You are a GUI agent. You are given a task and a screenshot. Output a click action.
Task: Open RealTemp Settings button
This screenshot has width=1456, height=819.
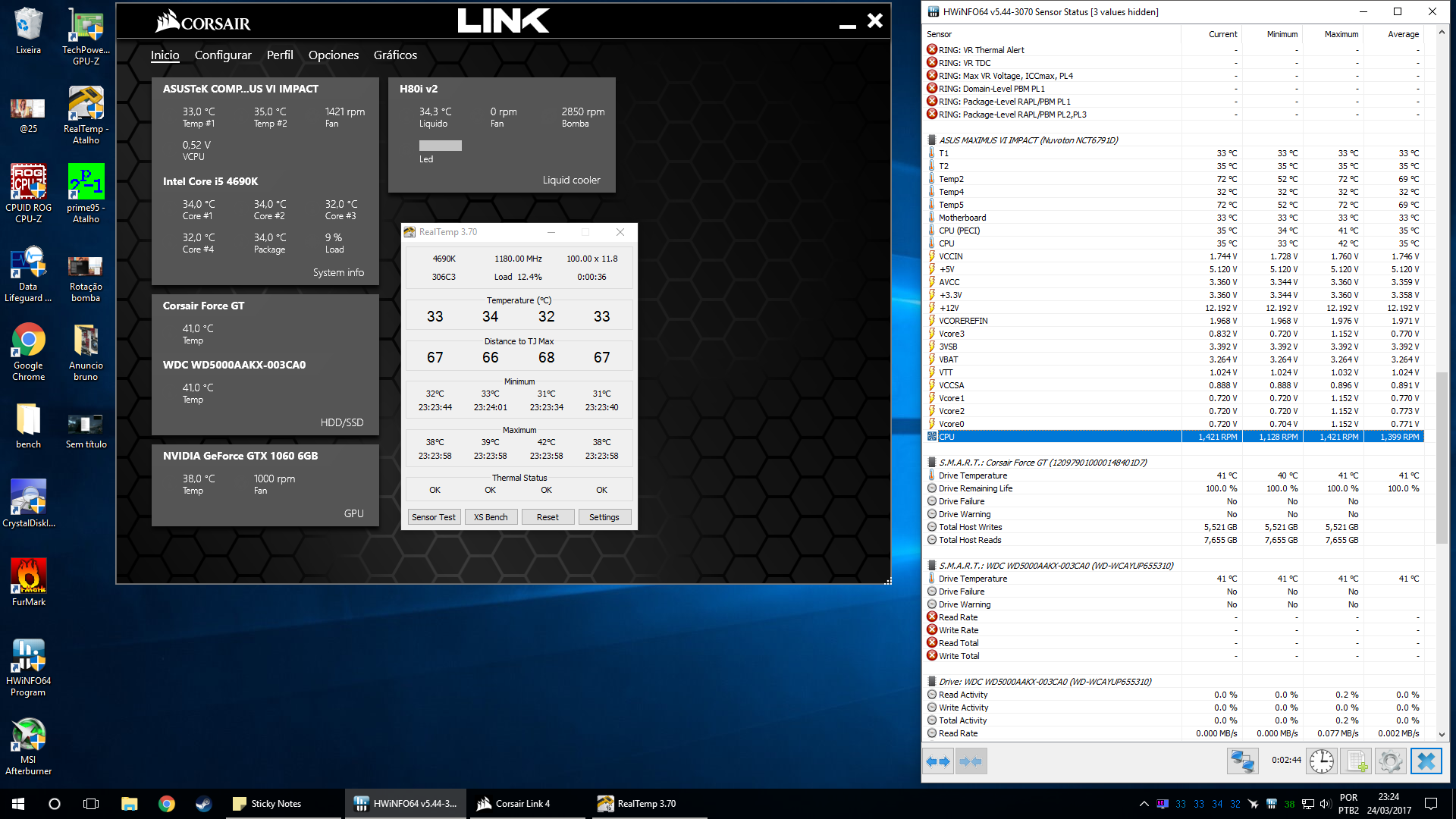(x=604, y=517)
